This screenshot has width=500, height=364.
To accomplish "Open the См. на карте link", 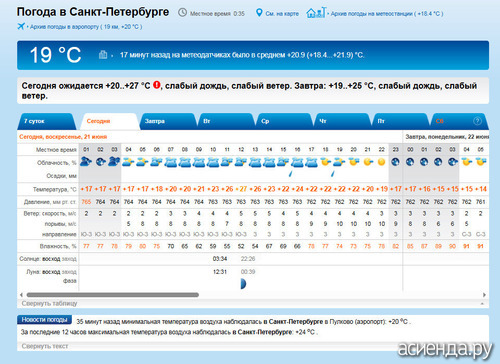I will coord(282,14).
